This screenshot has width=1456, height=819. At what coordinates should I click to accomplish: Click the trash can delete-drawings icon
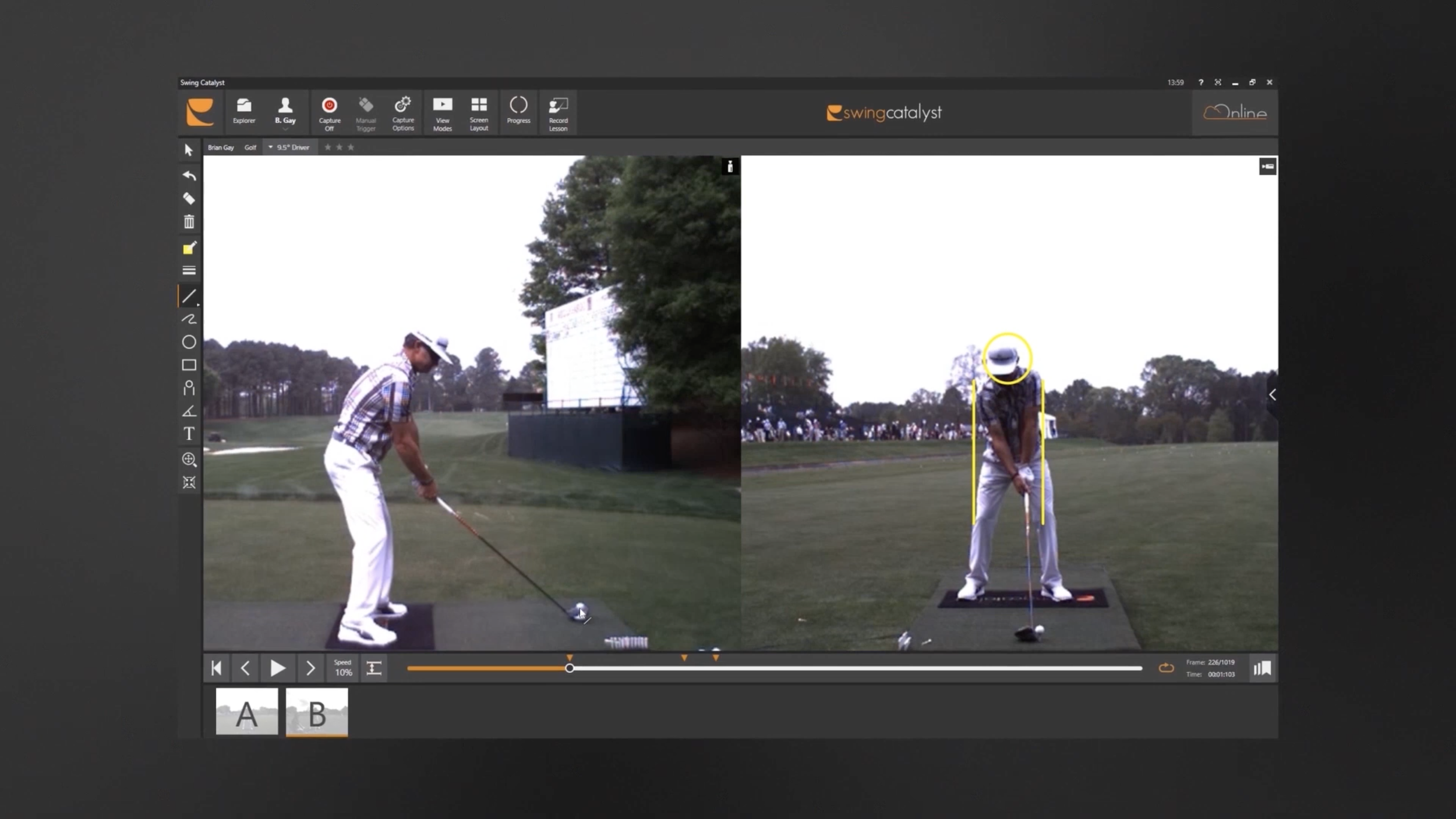[x=189, y=222]
